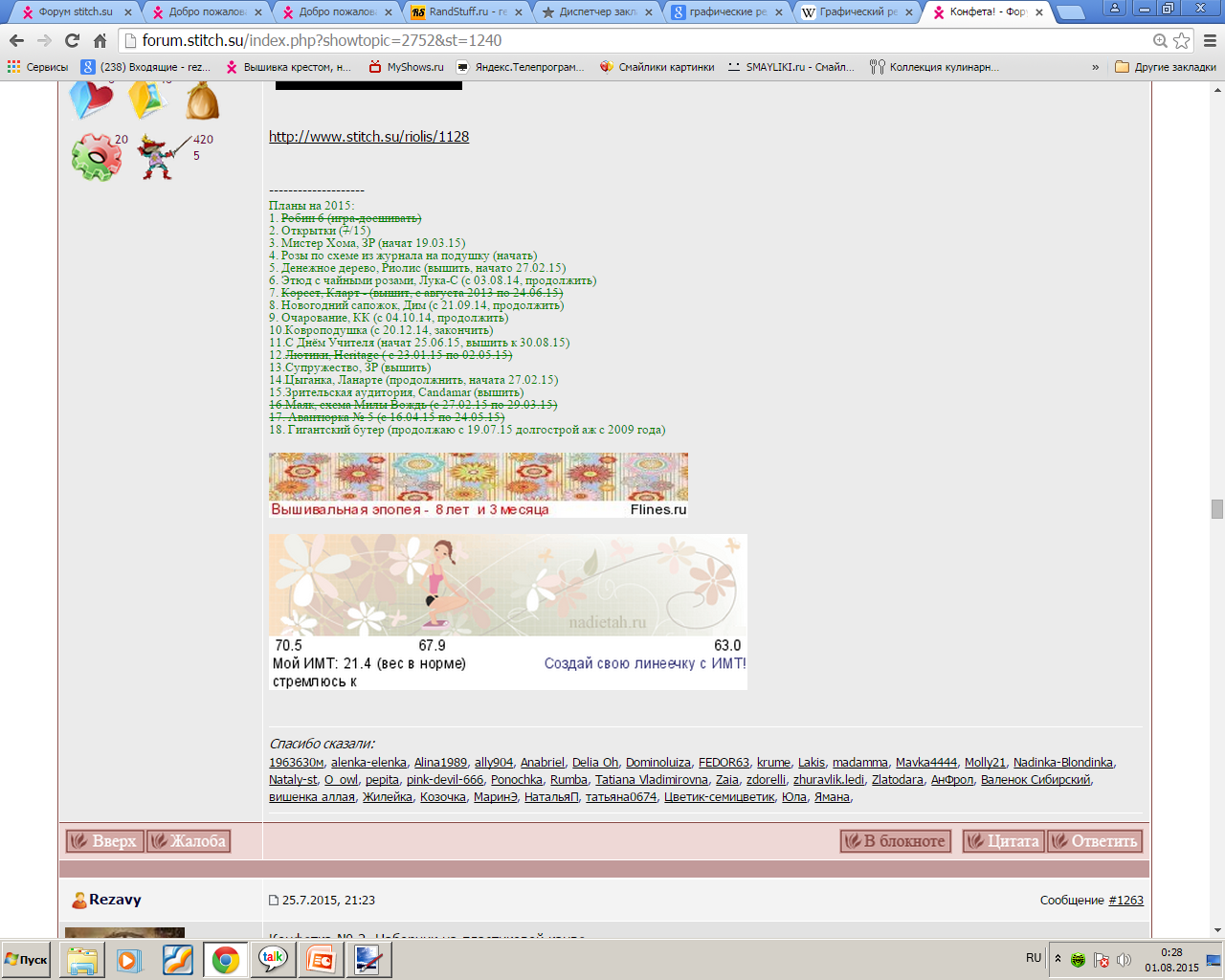This screenshot has height=980, width=1225.
Task: Show hidden system tray icons
Action: [x=1058, y=958]
